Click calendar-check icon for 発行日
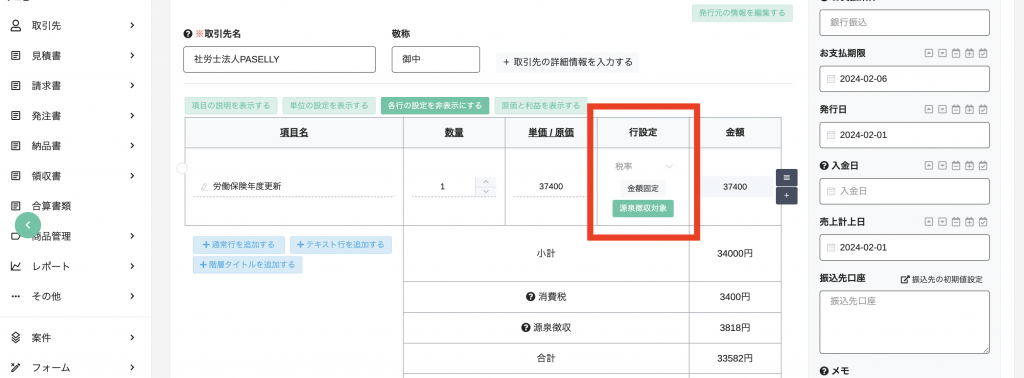This screenshot has width=1024, height=378. coord(984,109)
